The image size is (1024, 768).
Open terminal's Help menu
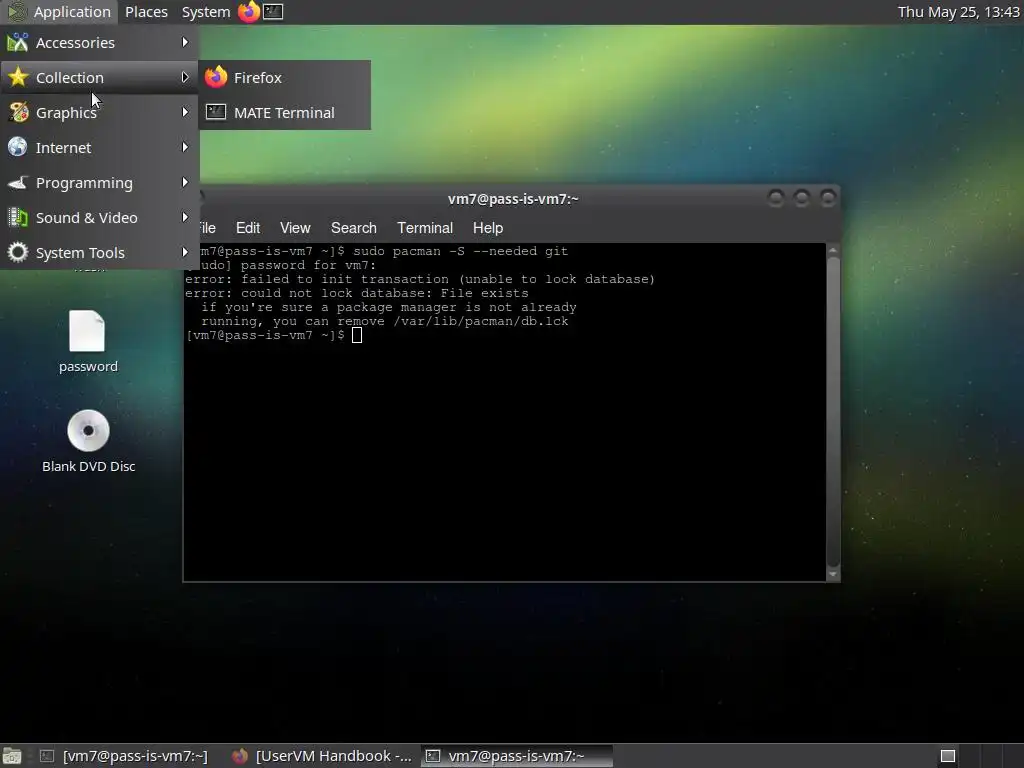[488, 228]
